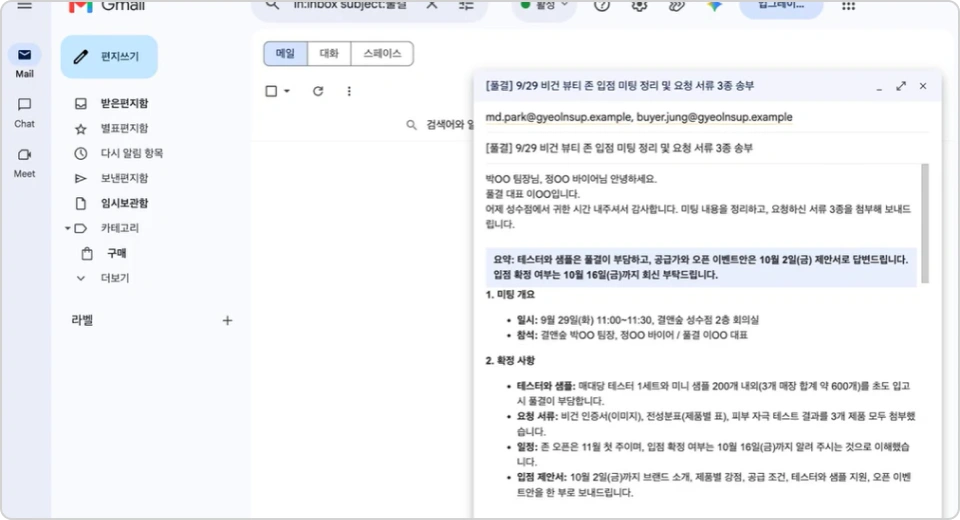The width and height of the screenshot is (960, 520).
Task: Click the clock icon beside 다시 알림 항목
Action: [x=81, y=153]
